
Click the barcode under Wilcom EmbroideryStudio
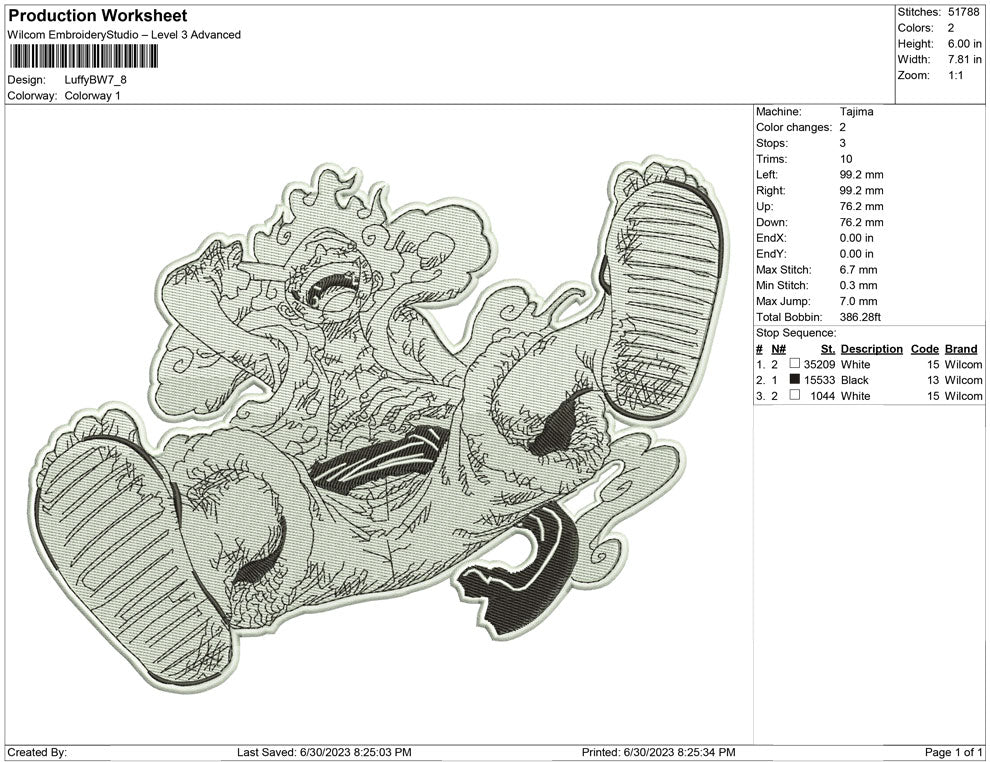[83, 57]
